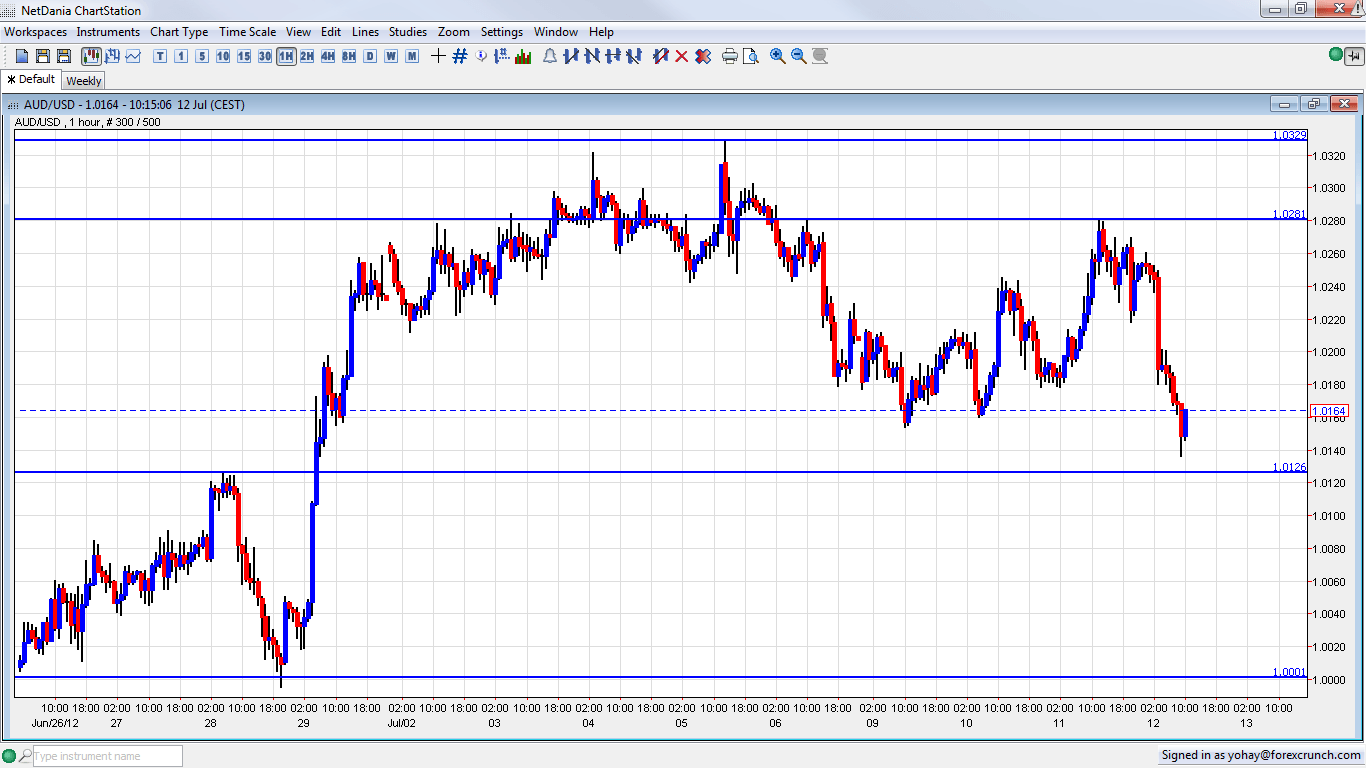Image resolution: width=1366 pixels, height=768 pixels.
Task: Click the red X delete line icon
Action: point(682,56)
